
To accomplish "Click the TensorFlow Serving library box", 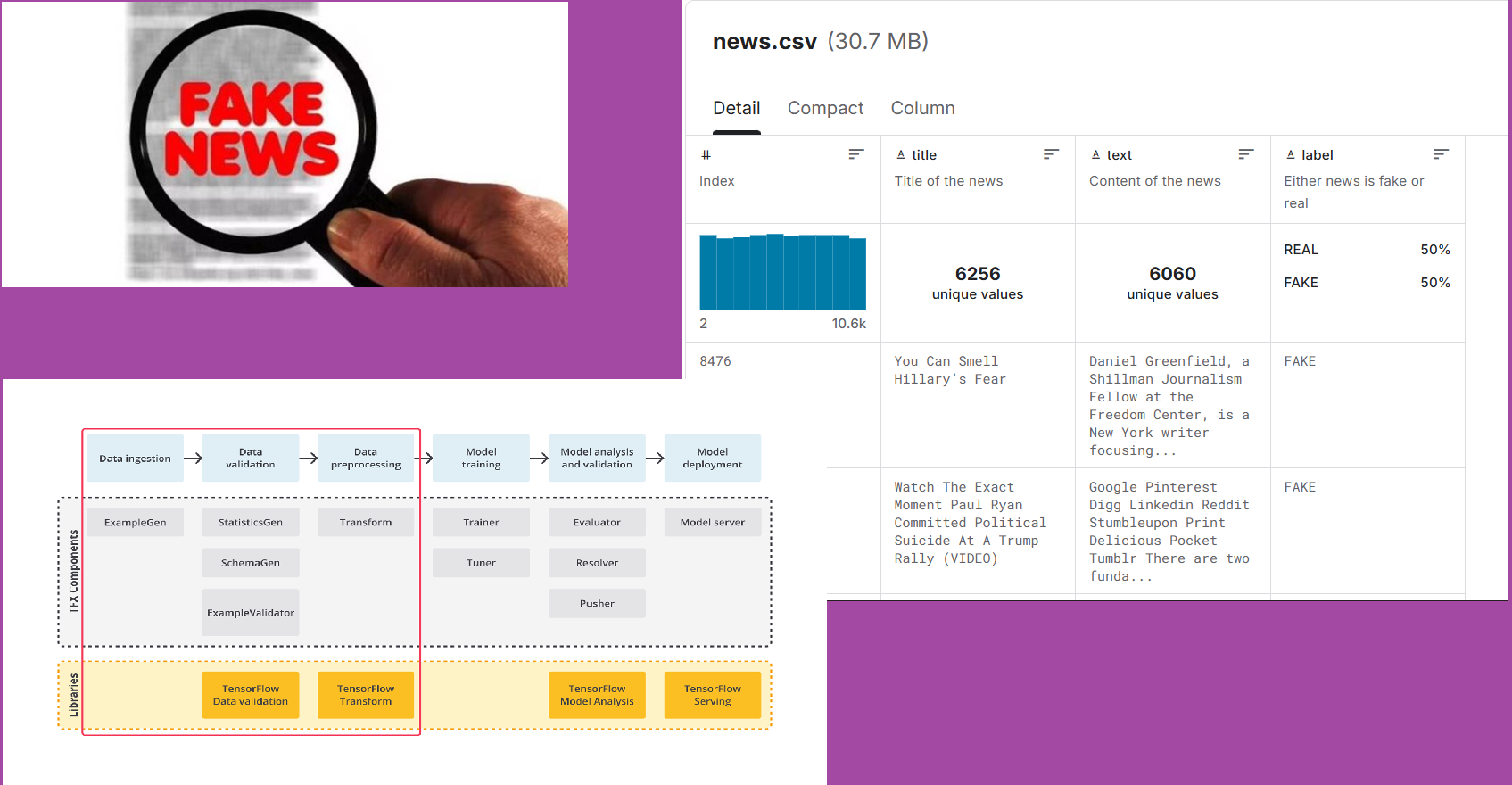I will pos(713,695).
